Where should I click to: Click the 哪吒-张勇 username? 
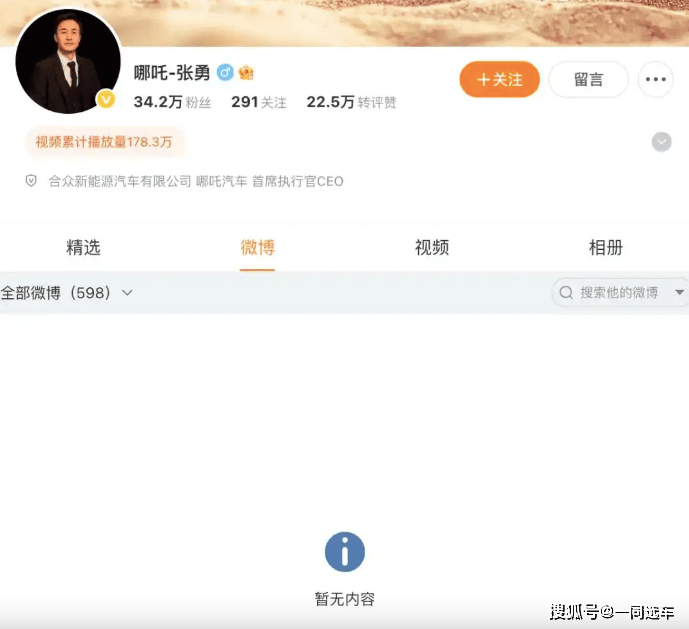tap(172, 73)
